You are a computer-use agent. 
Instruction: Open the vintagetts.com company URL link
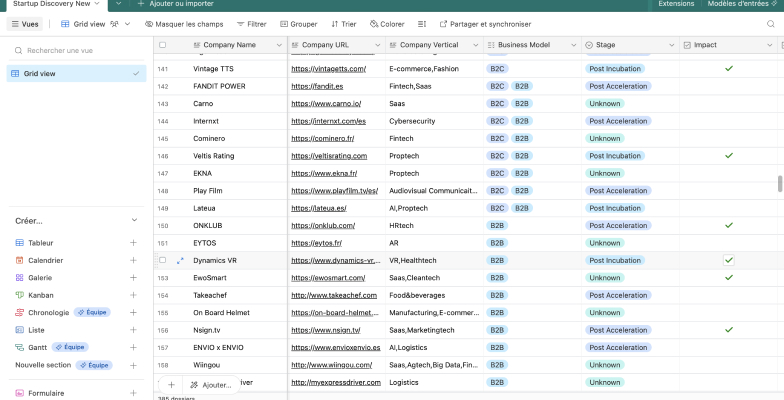pos(329,69)
